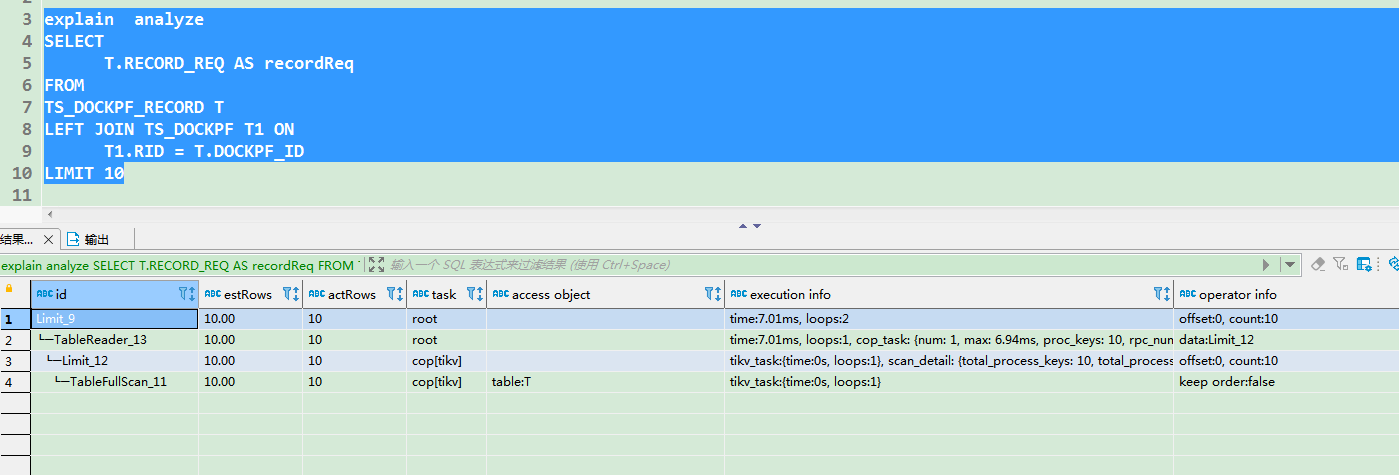
Task: Toggle read-only lock icon in grid corner
Action: pos(10,288)
